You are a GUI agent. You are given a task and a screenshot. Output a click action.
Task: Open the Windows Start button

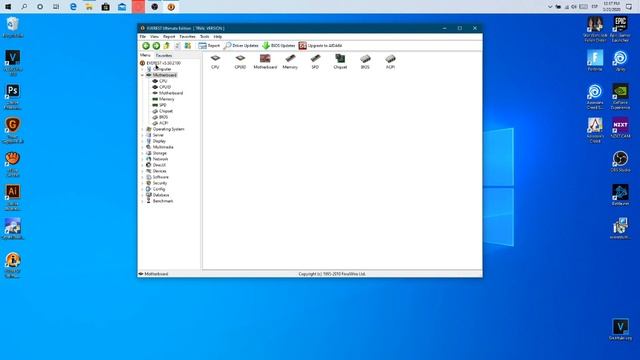(x=8, y=7)
